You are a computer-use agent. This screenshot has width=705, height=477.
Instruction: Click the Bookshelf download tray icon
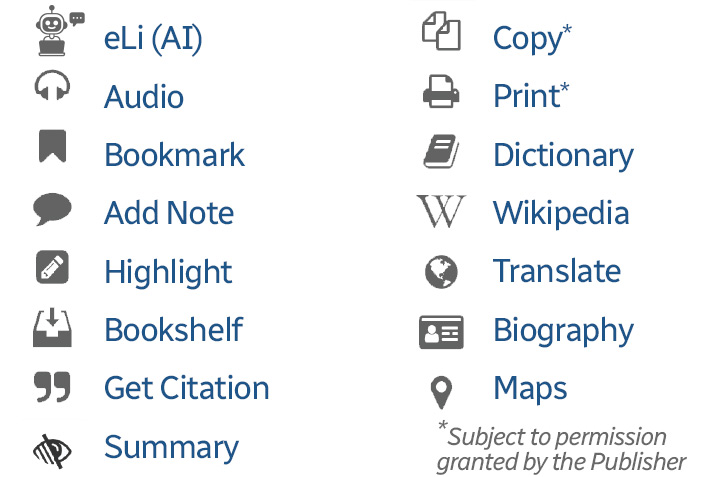click(52, 327)
